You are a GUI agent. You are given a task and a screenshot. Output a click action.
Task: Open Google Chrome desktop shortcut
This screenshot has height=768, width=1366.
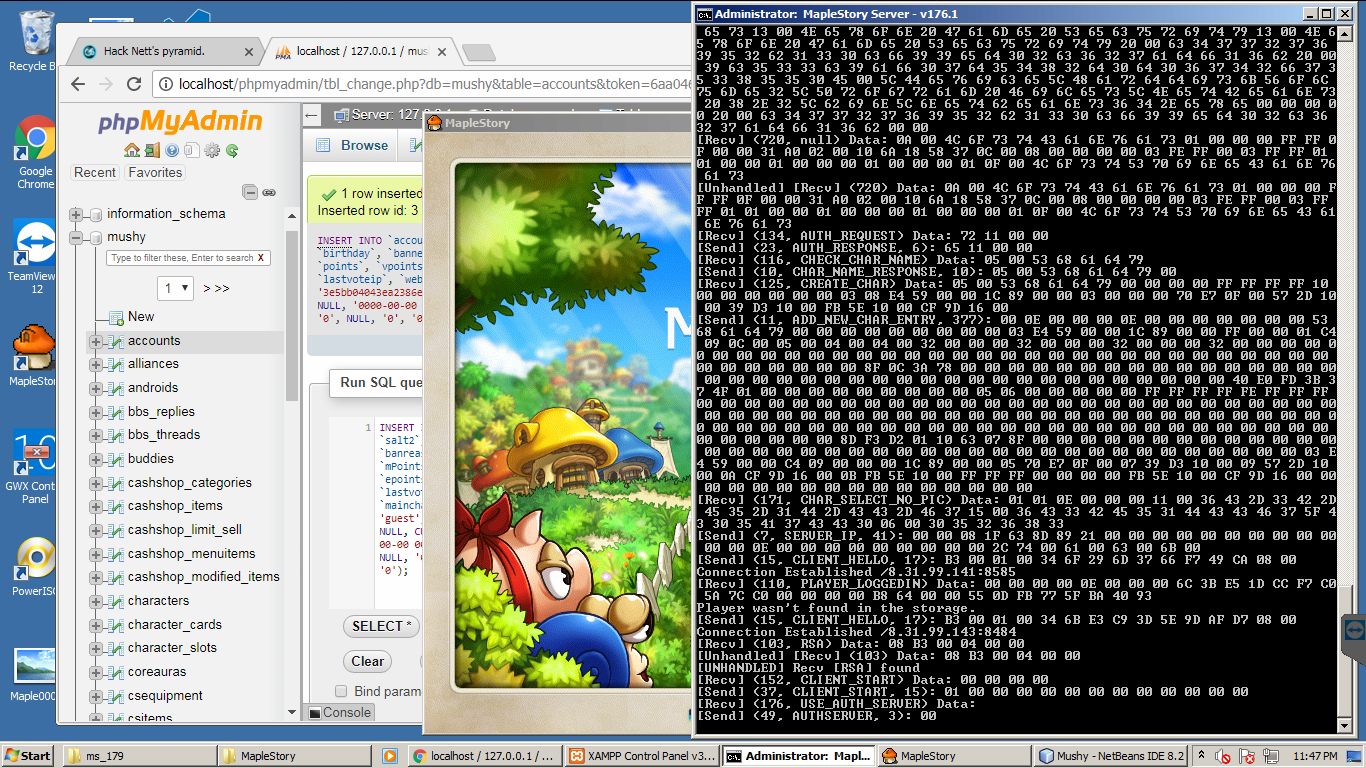(36, 152)
